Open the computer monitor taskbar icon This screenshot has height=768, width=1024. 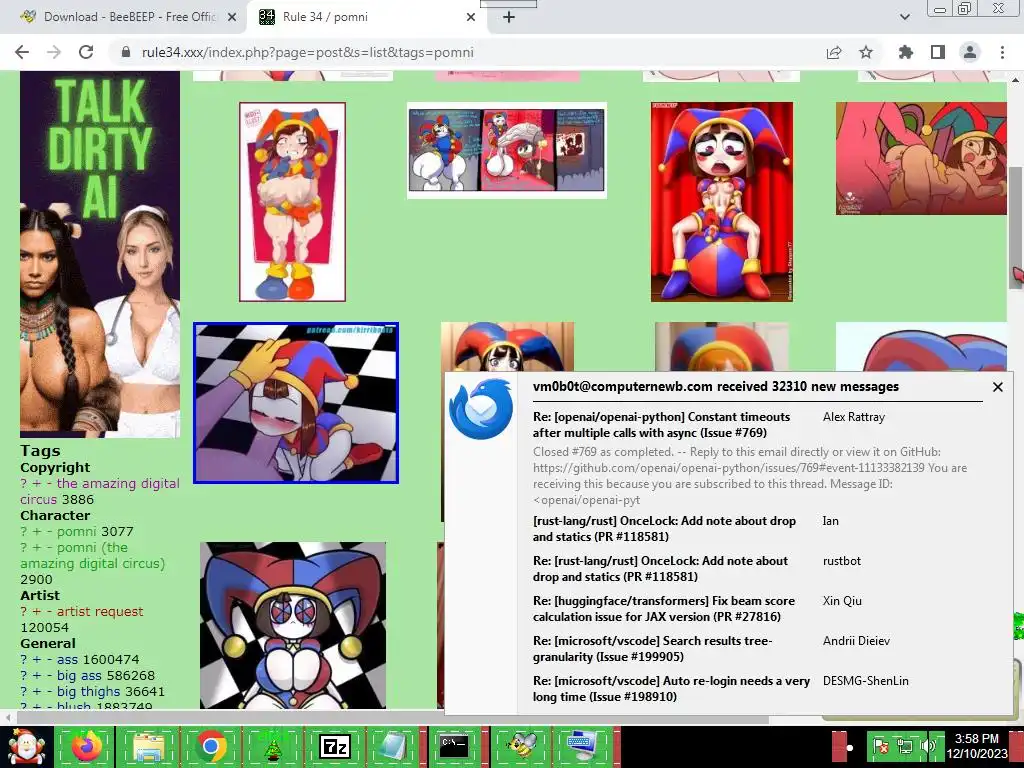pos(582,746)
